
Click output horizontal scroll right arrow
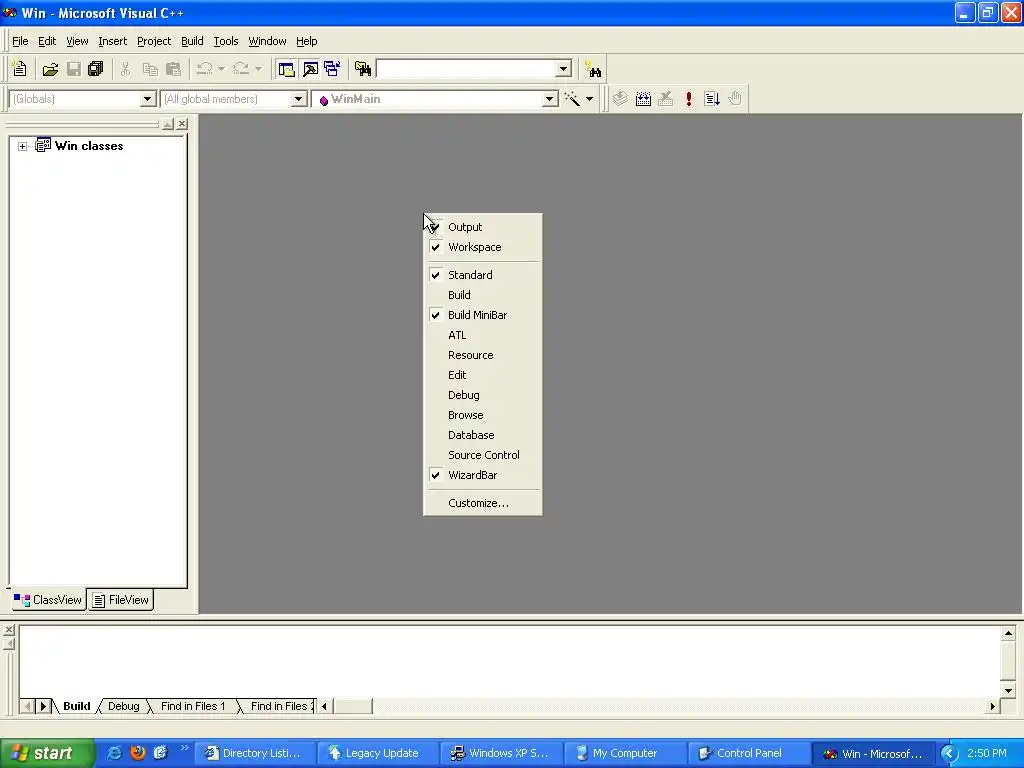pyautogui.click(x=993, y=706)
